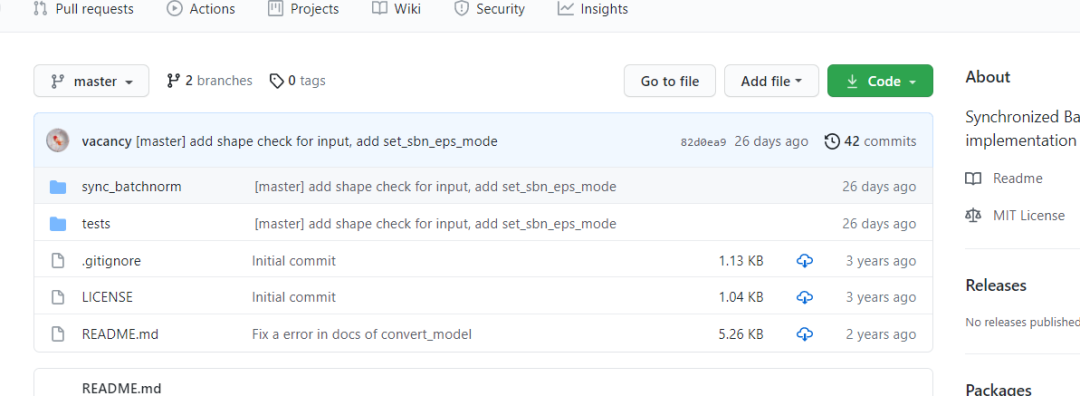Click the LICENSE file icon
This screenshot has width=1080, height=396.
(59, 298)
